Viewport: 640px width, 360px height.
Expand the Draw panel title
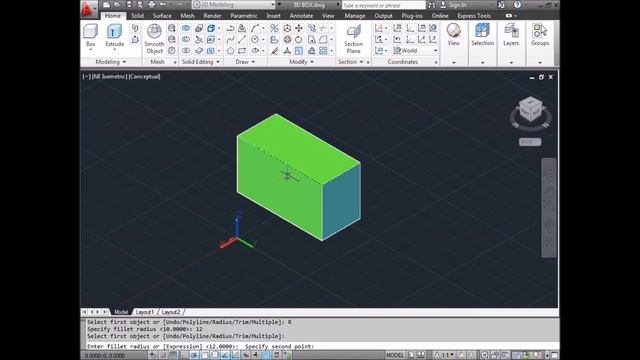pyautogui.click(x=245, y=62)
